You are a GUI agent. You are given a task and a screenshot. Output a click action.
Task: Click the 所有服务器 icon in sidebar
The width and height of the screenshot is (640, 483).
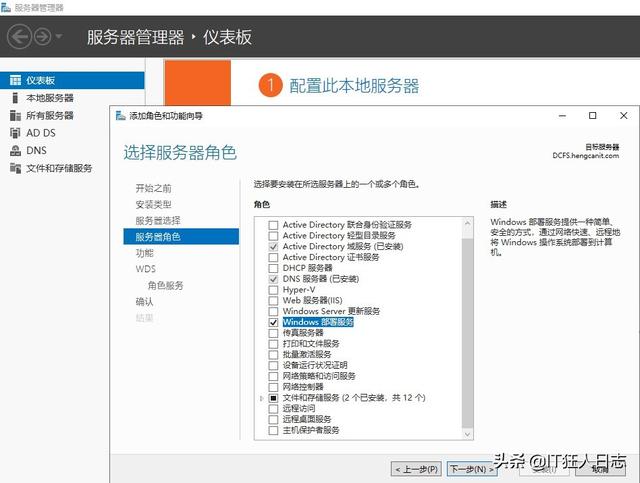click(15, 116)
